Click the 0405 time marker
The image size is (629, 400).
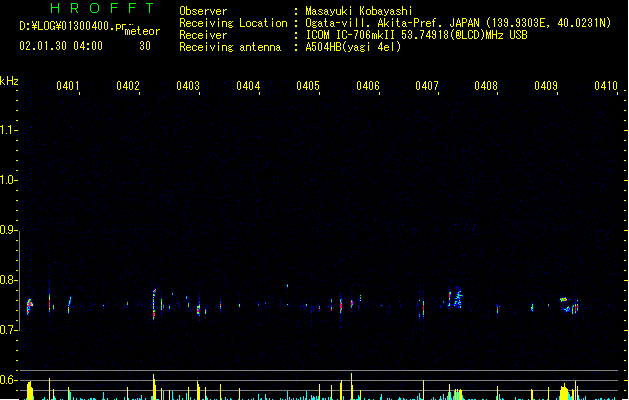pyautogui.click(x=307, y=85)
